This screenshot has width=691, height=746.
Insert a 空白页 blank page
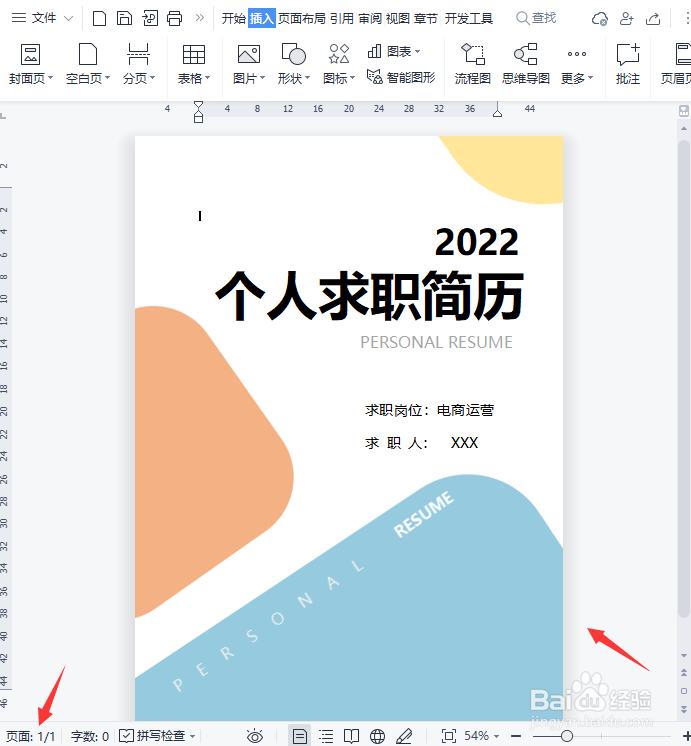point(88,64)
